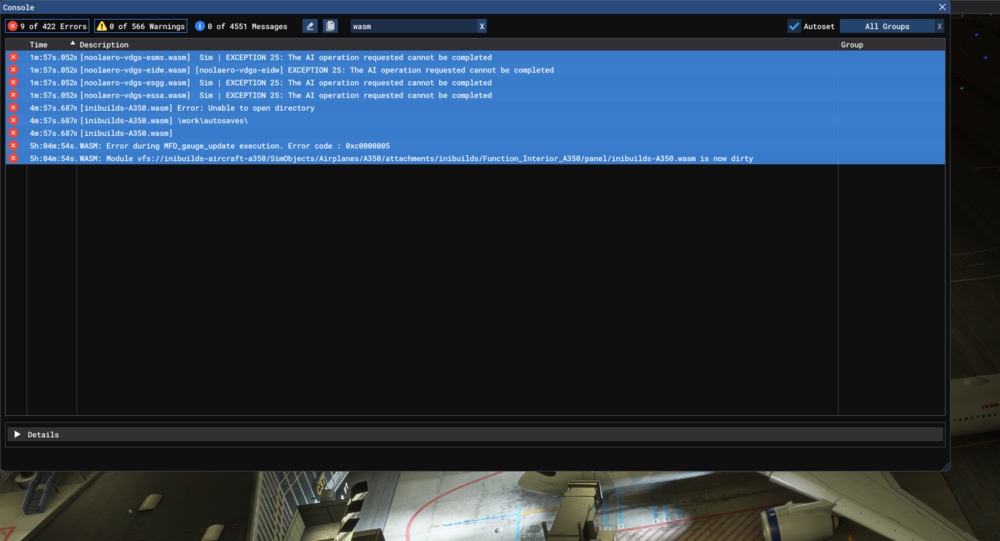Image resolution: width=1000 pixels, height=541 pixels.
Task: Click the copy to clipboard icon
Action: click(330, 26)
